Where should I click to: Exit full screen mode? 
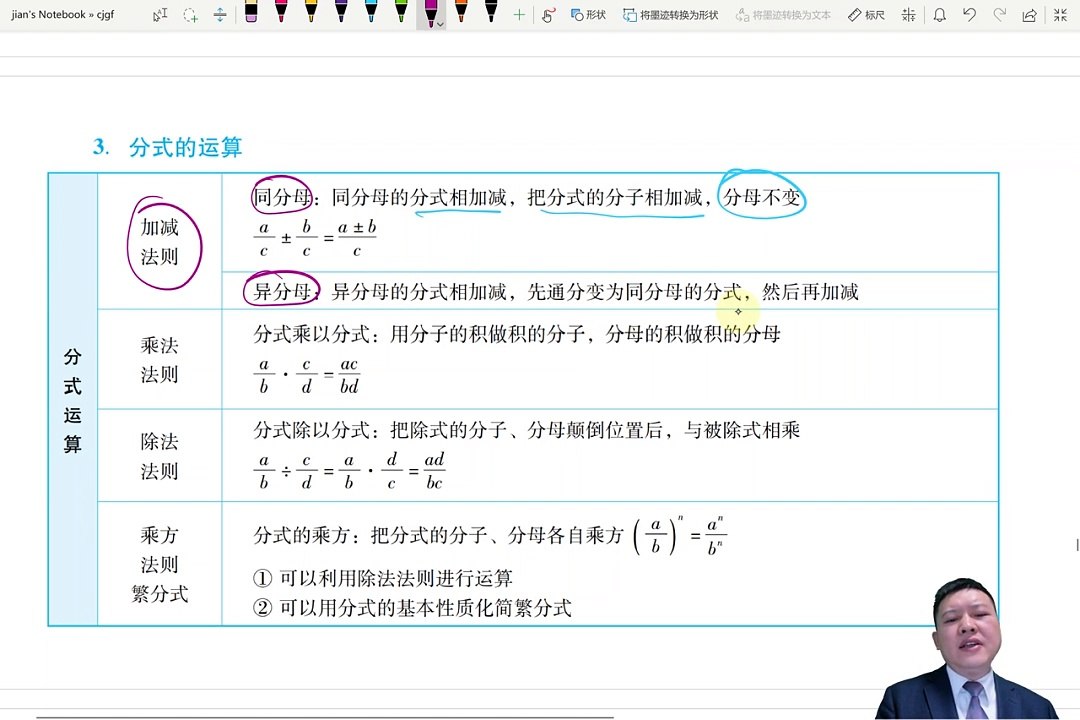(x=1060, y=14)
